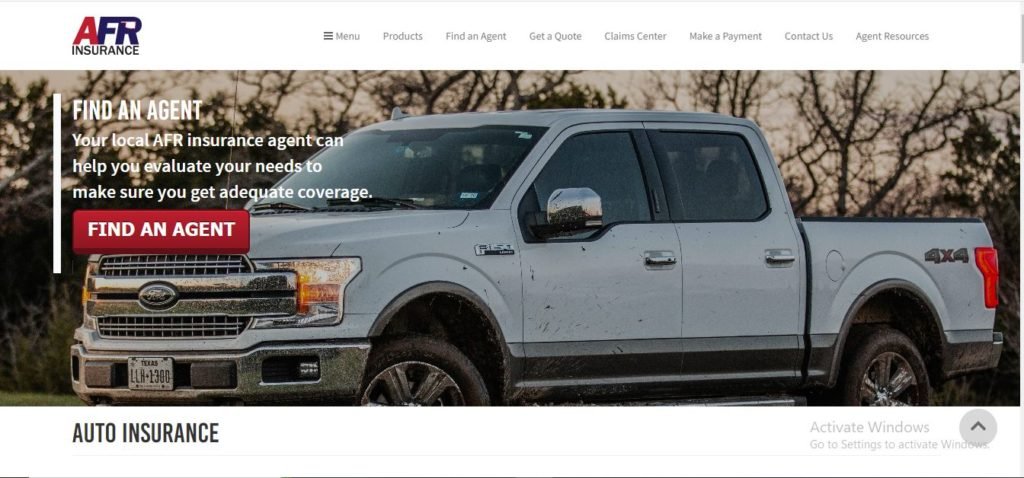Click the scroll-to-top arrow button
1024x478 pixels.
click(978, 427)
